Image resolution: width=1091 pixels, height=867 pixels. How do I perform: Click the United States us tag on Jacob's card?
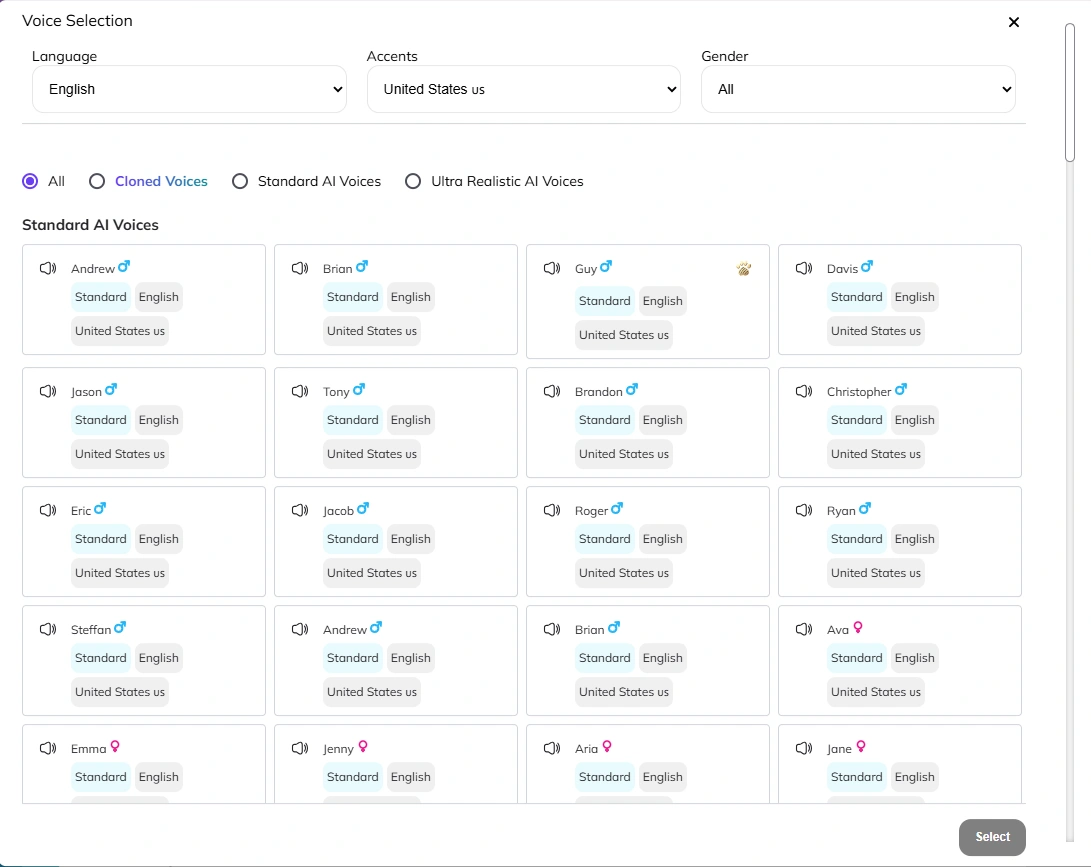[x=372, y=573]
